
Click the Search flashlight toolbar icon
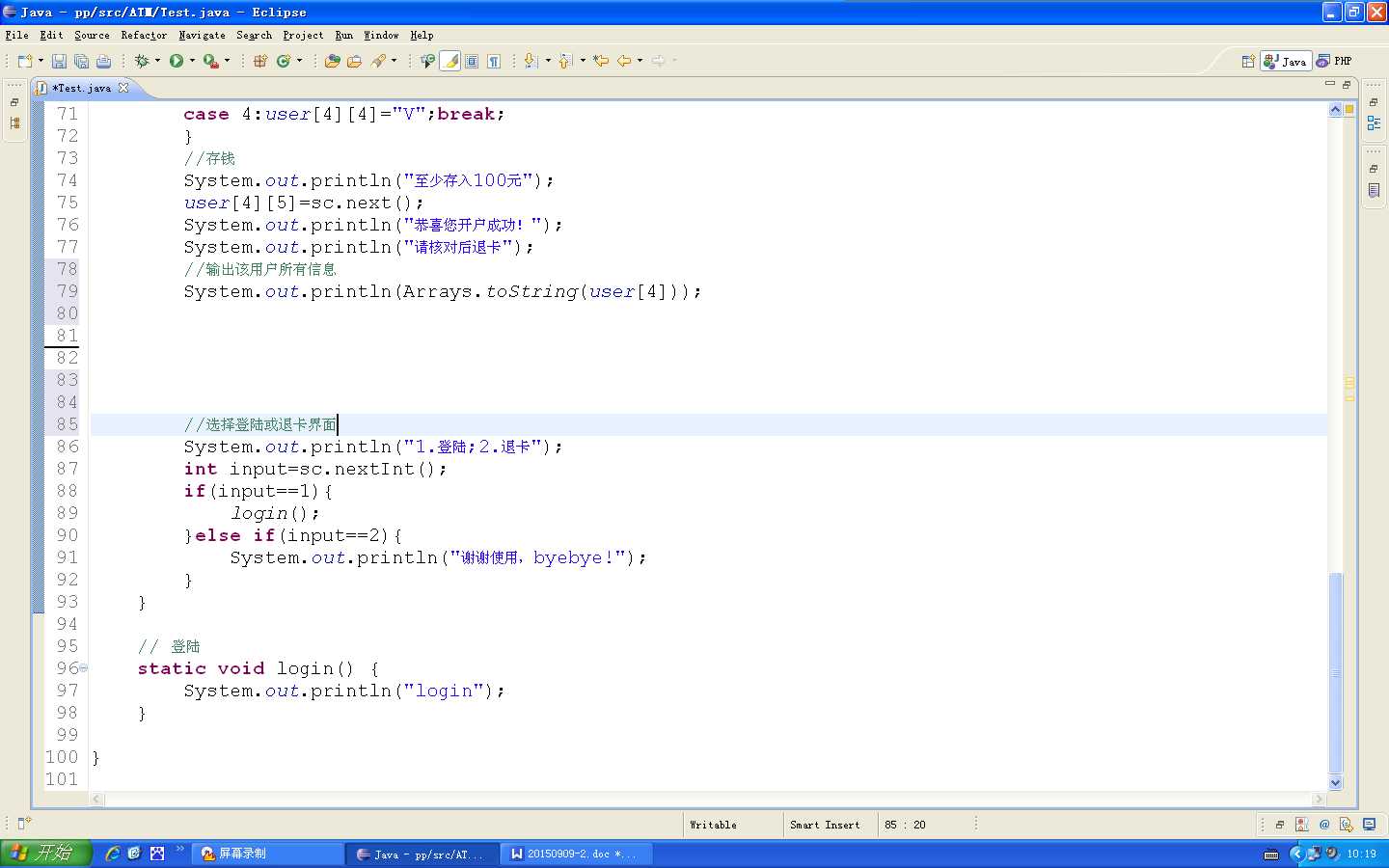coord(378,61)
